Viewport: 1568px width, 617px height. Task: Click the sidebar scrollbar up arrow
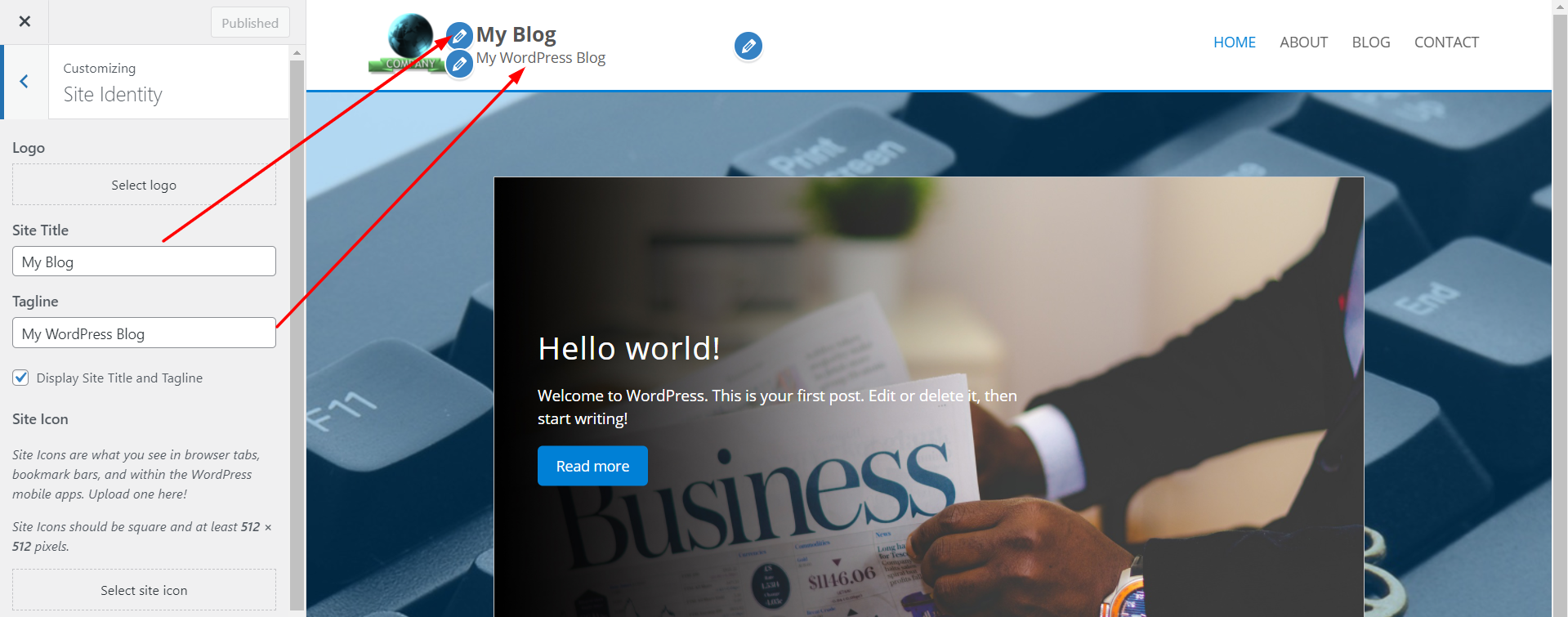click(x=297, y=52)
